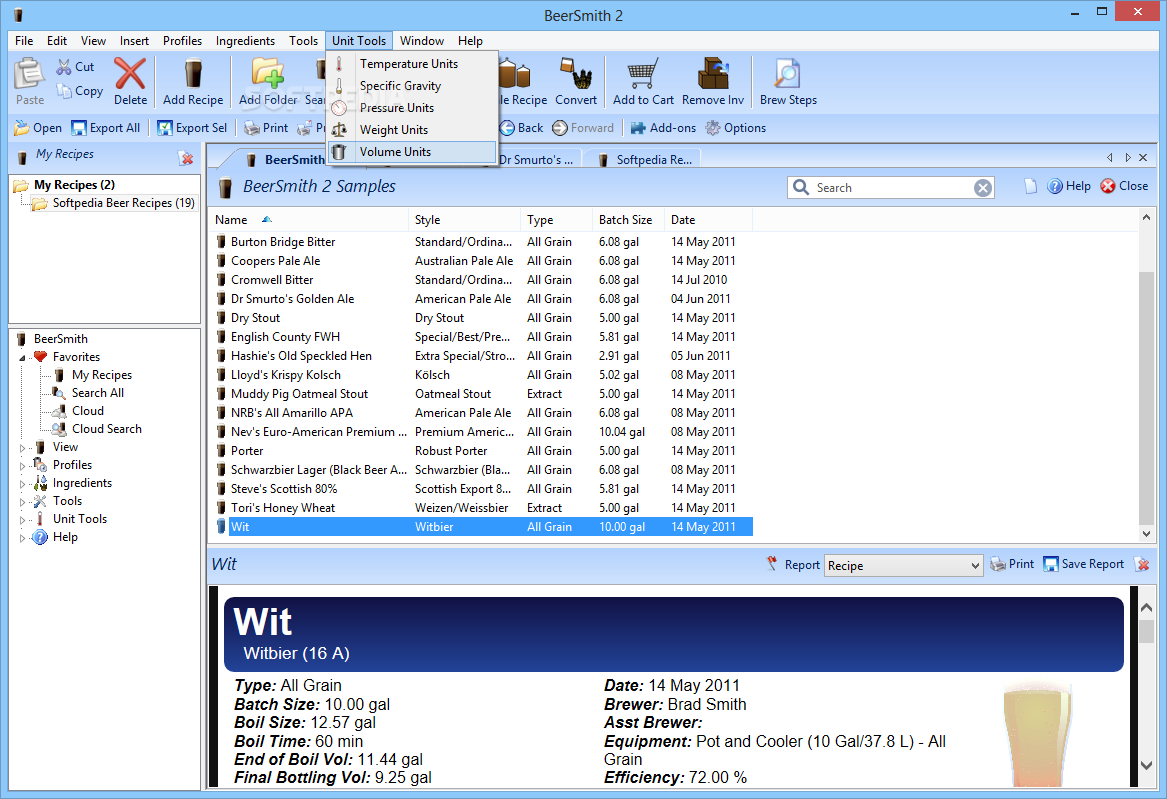Switch to the Dr Smurto's tab
The height and width of the screenshot is (799, 1167).
[536, 159]
